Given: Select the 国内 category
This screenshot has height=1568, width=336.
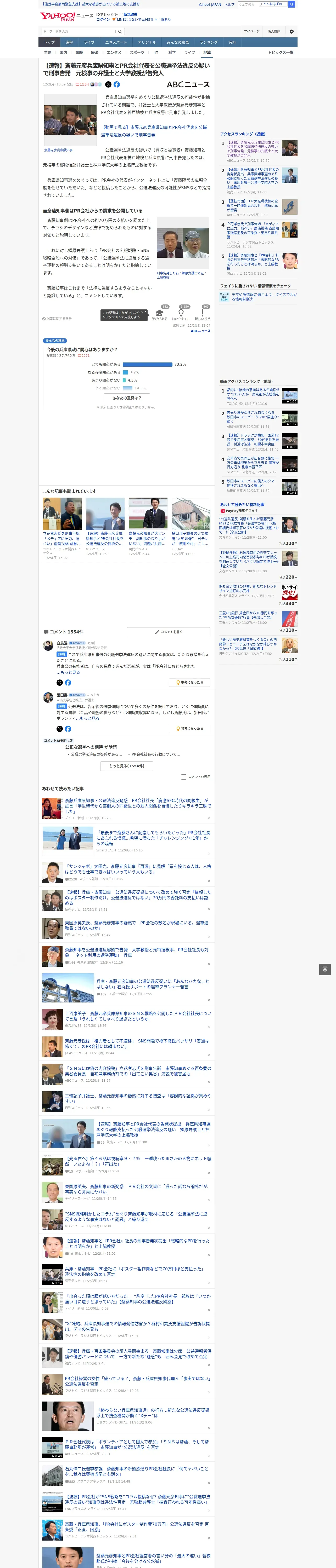Looking at the screenshot, I should (x=63, y=52).
